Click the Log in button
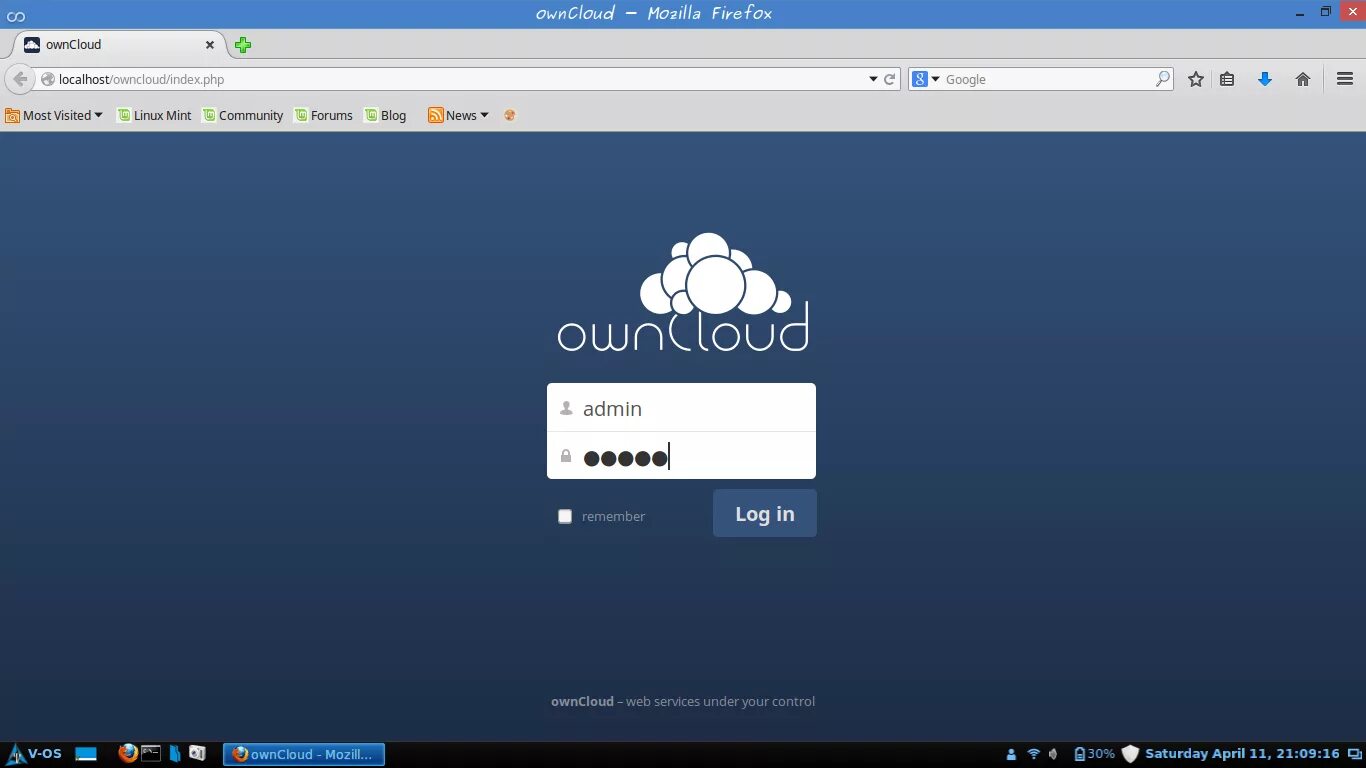The image size is (1366, 768). pos(765,513)
